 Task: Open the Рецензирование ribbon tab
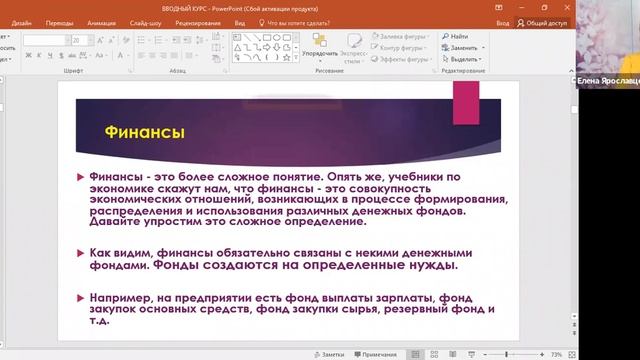[x=198, y=23]
